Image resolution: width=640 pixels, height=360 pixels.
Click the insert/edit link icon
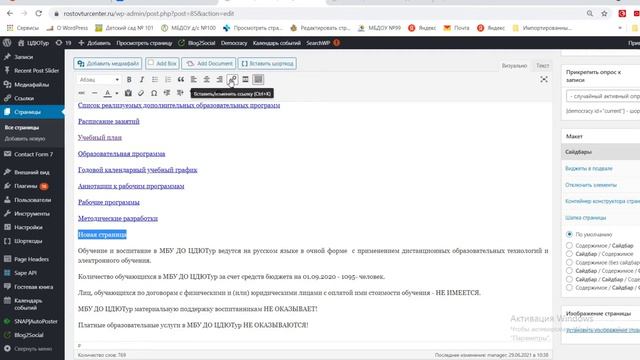pos(233,80)
